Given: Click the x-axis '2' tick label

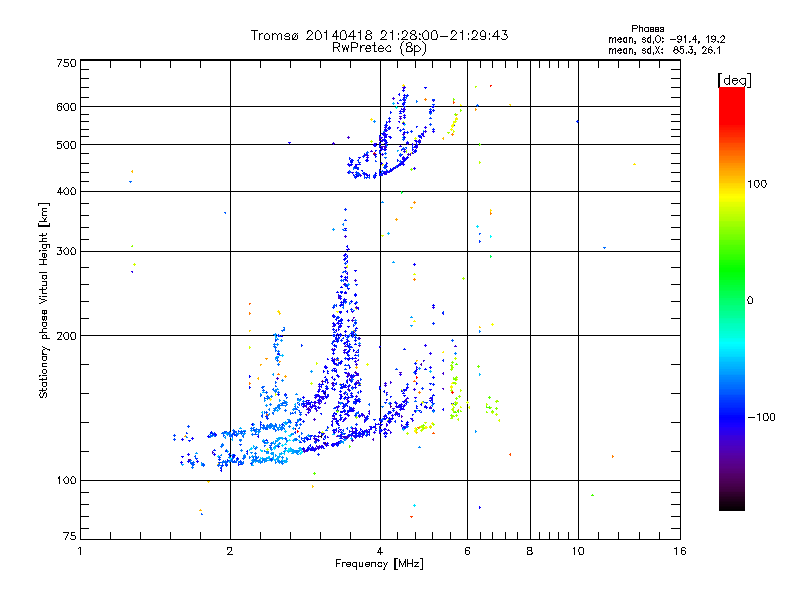Looking at the screenshot, I should click(230, 551).
